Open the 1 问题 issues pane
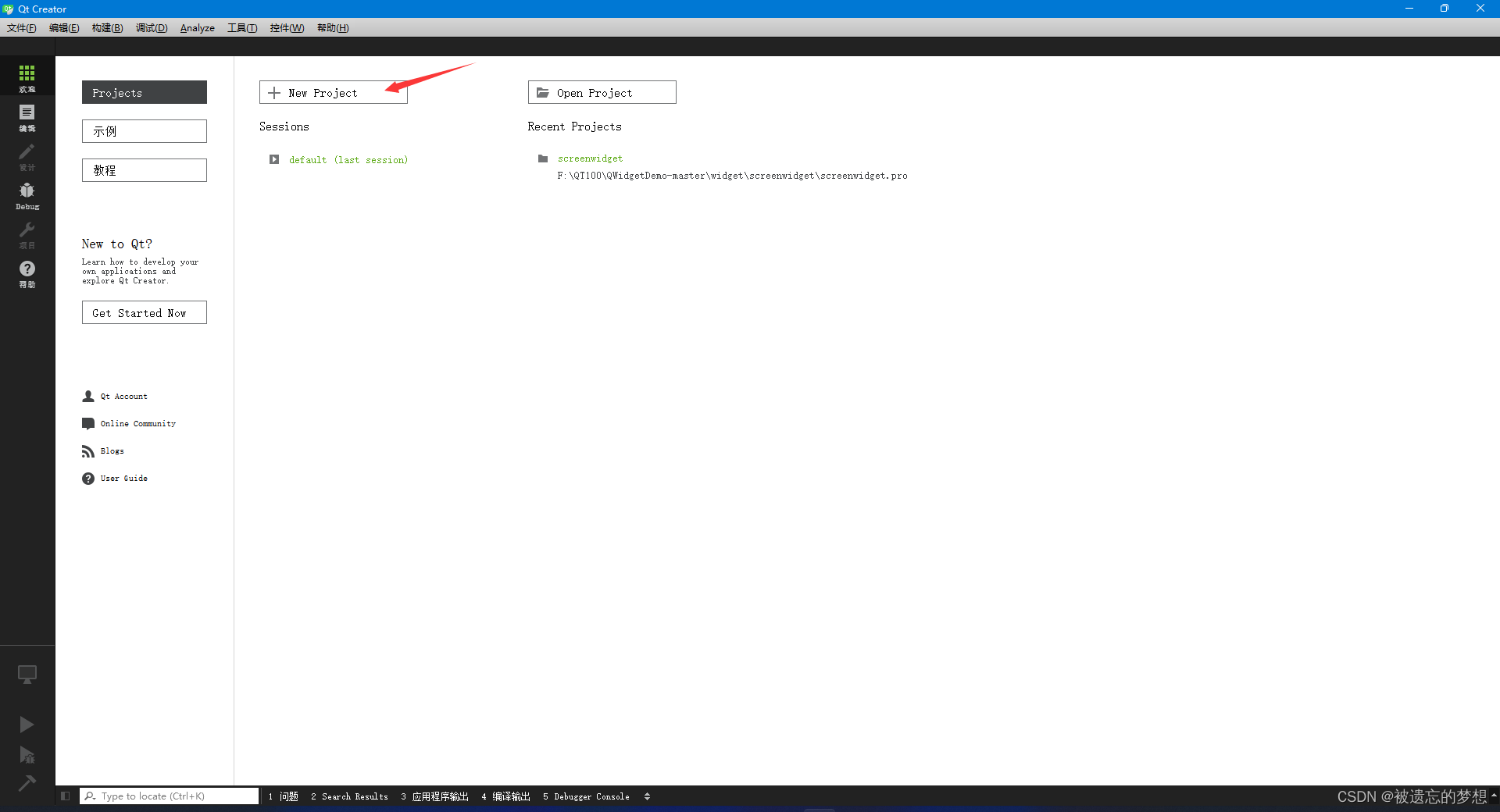Viewport: 1500px width, 812px height. pos(284,796)
